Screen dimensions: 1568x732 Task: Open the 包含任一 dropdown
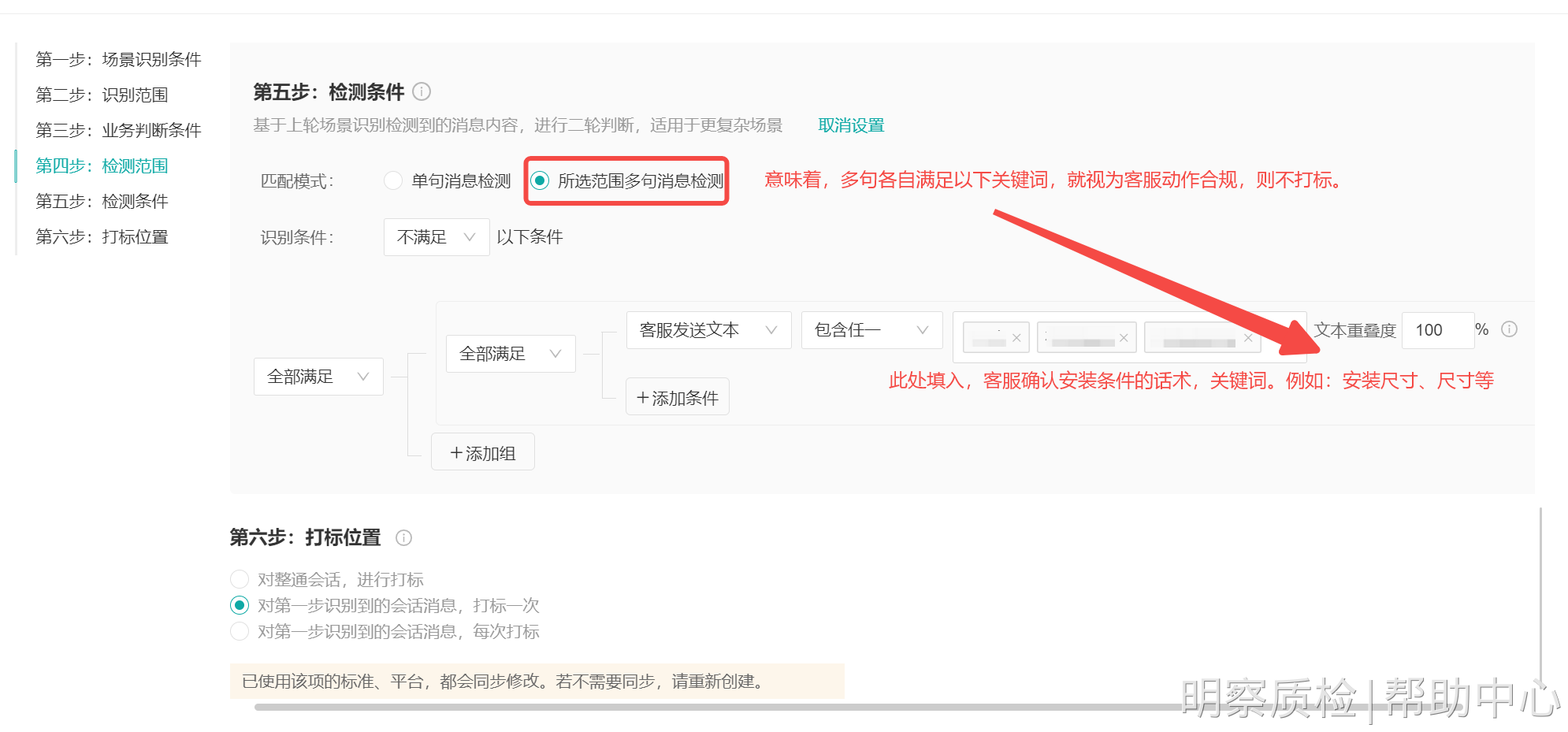pyautogui.click(x=871, y=330)
